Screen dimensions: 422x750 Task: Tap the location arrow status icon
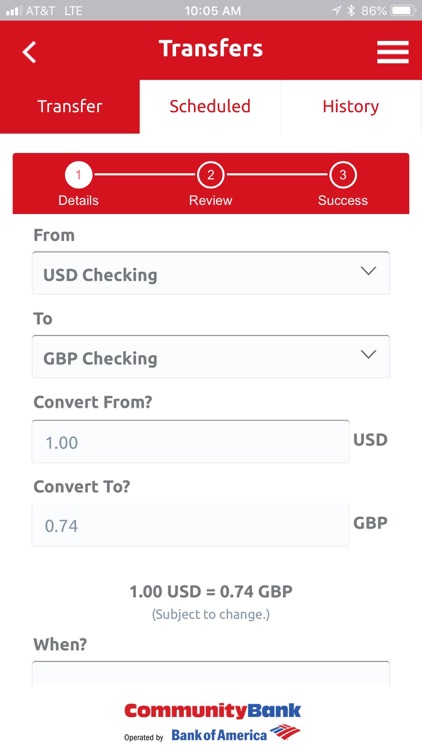337,11
